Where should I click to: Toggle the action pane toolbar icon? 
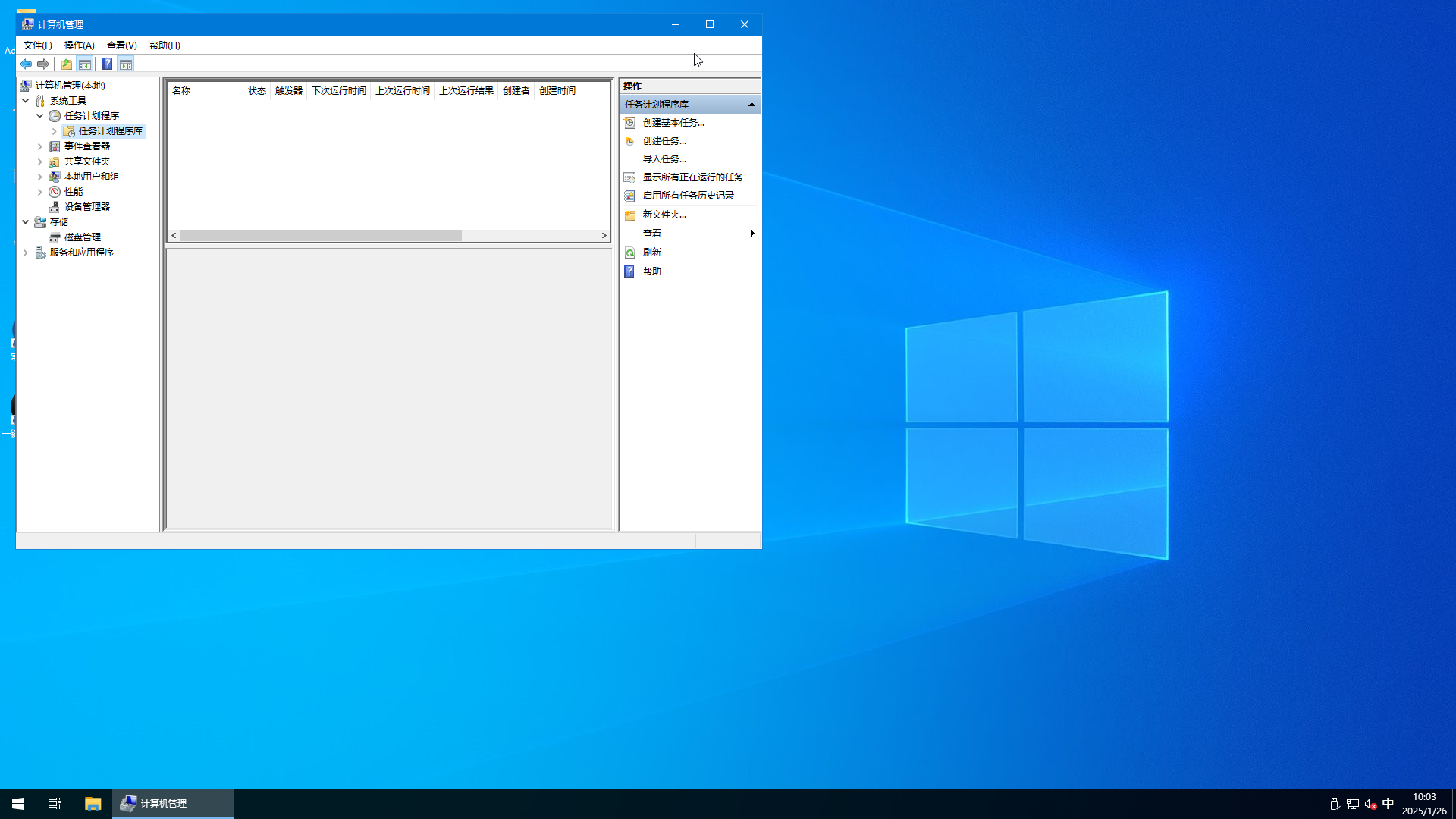[x=126, y=64]
